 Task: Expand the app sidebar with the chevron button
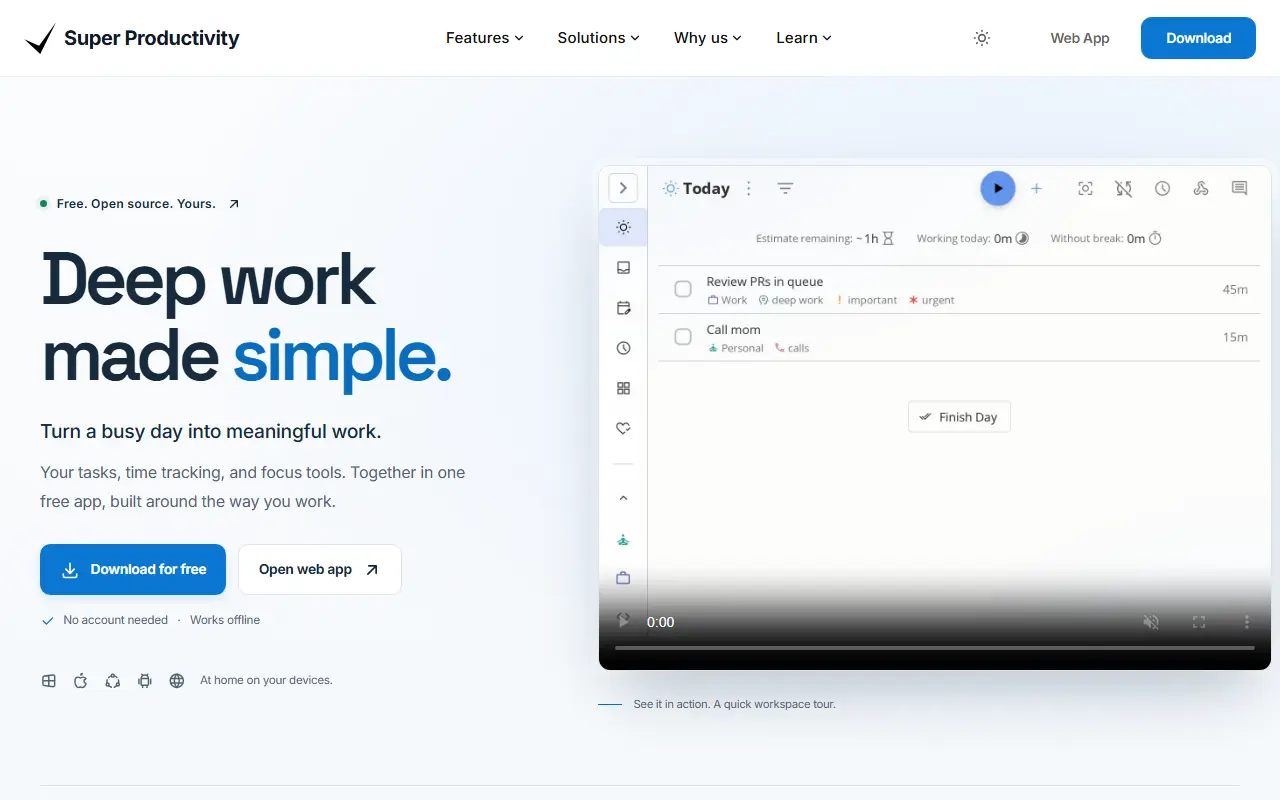(623, 188)
